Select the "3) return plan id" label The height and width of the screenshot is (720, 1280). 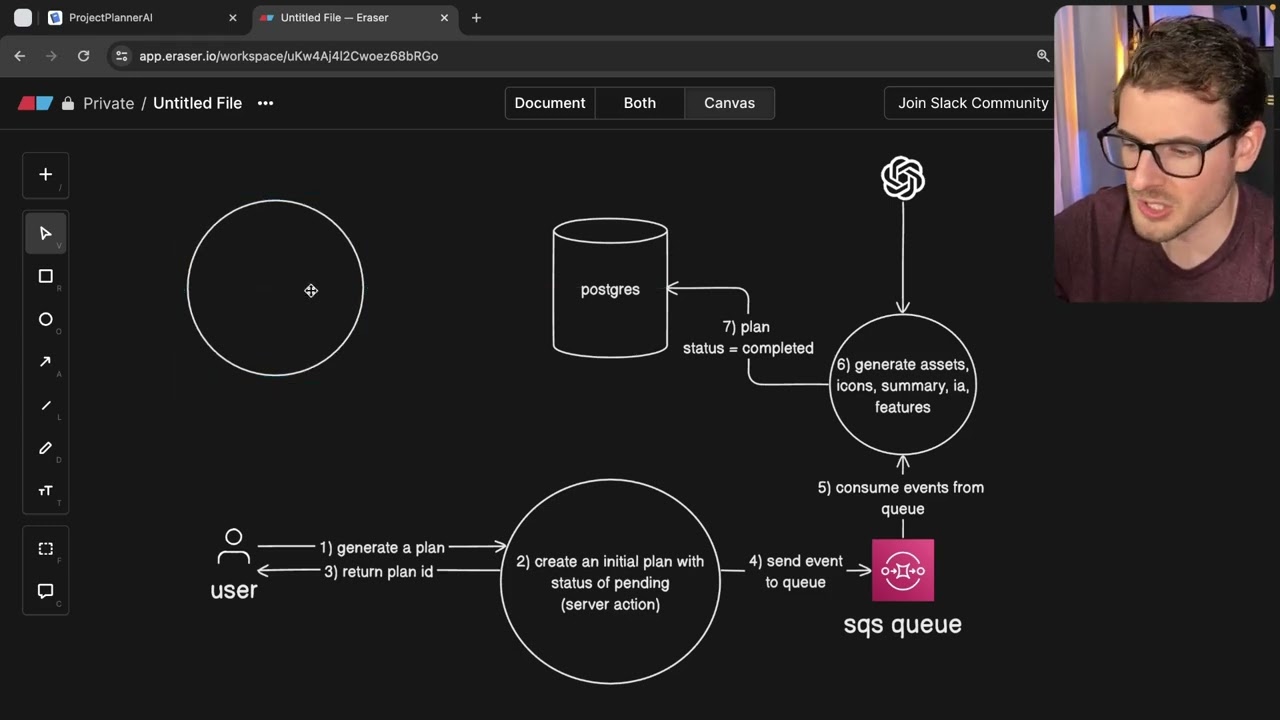[378, 571]
